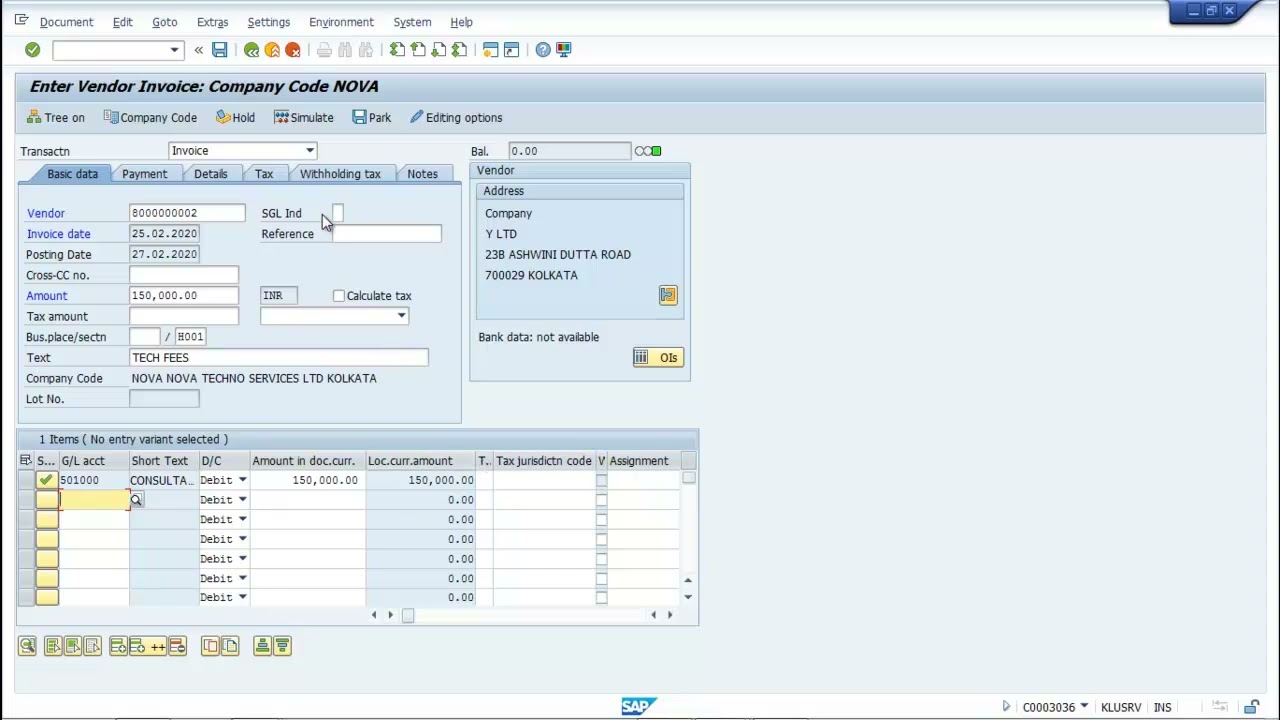Image resolution: width=1280 pixels, height=720 pixels.
Task: Open the Document menu
Action: point(66,22)
